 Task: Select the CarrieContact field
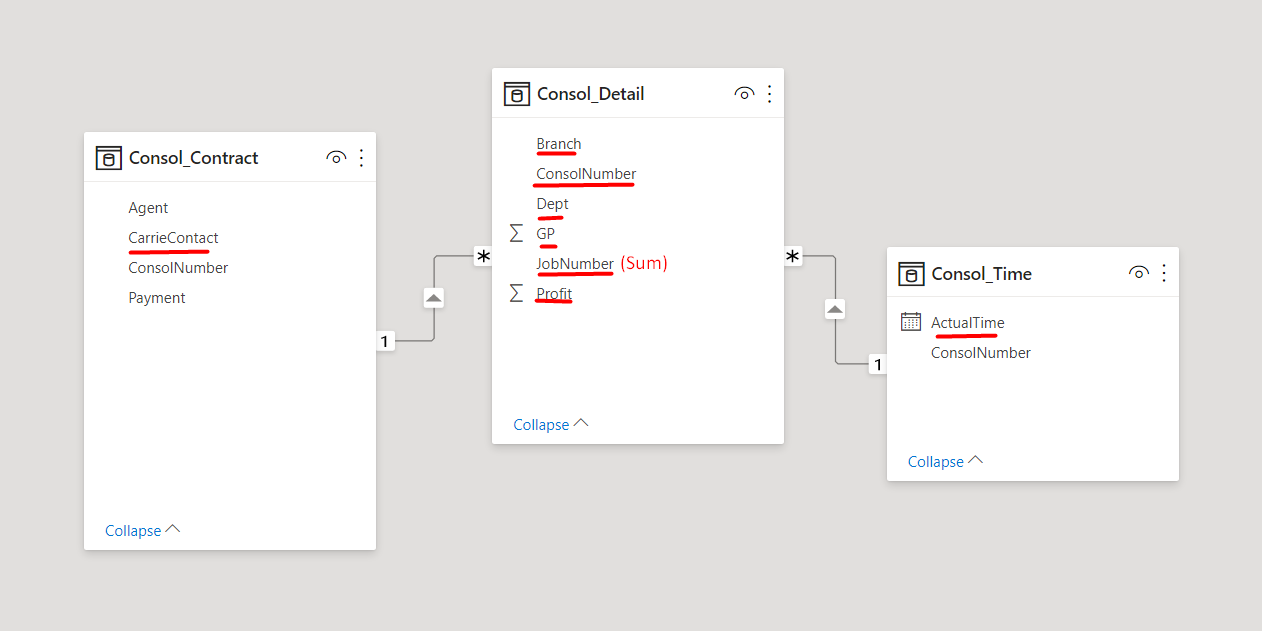pos(173,238)
